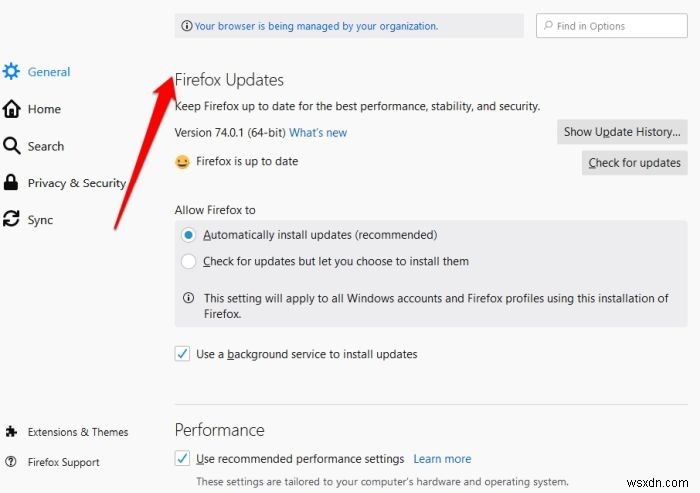Viewport: 700px width, 493px height.
Task: Click the Privacy & Security lock icon
Action: click(11, 183)
